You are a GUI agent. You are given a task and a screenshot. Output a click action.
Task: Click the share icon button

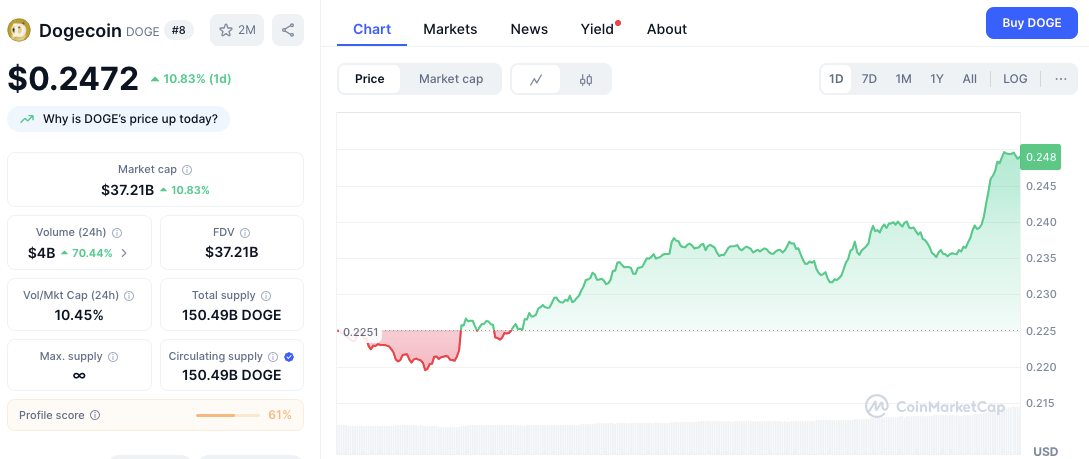[288, 30]
